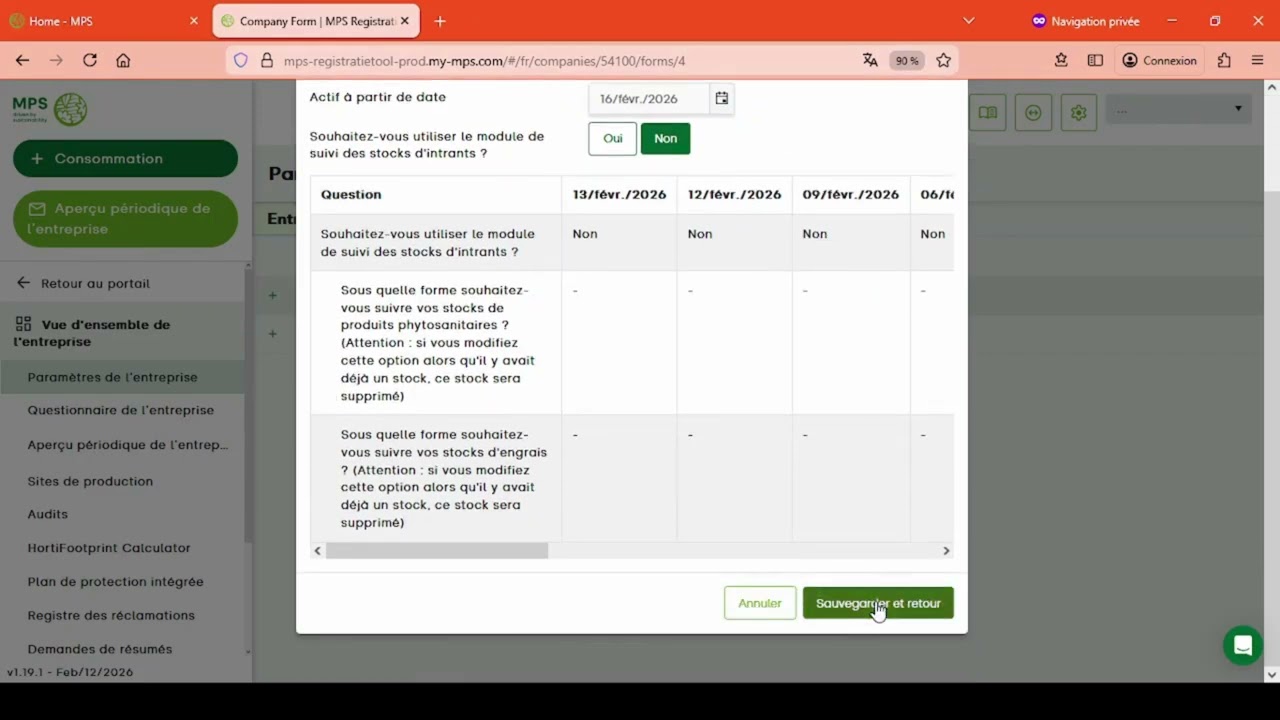The image size is (1280, 720).
Task: Click the shield tracking protection icon
Action: click(x=241, y=60)
